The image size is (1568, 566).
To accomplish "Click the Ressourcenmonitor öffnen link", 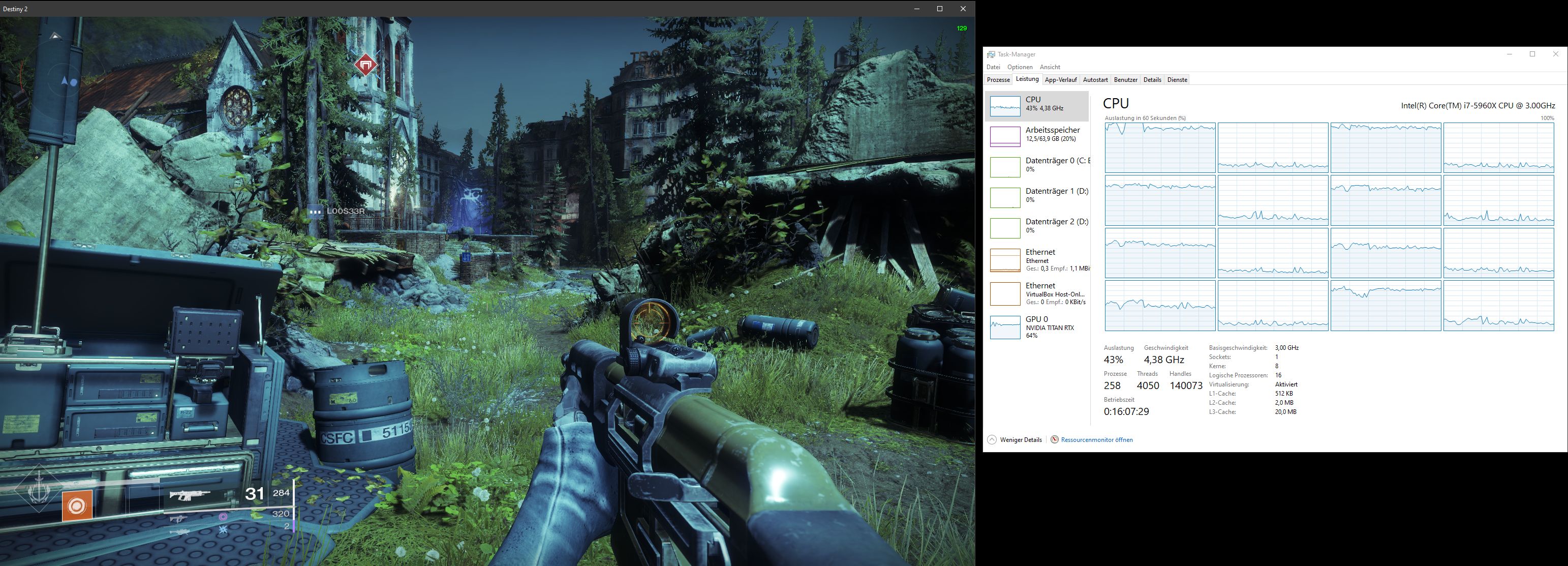I will click(x=1096, y=439).
